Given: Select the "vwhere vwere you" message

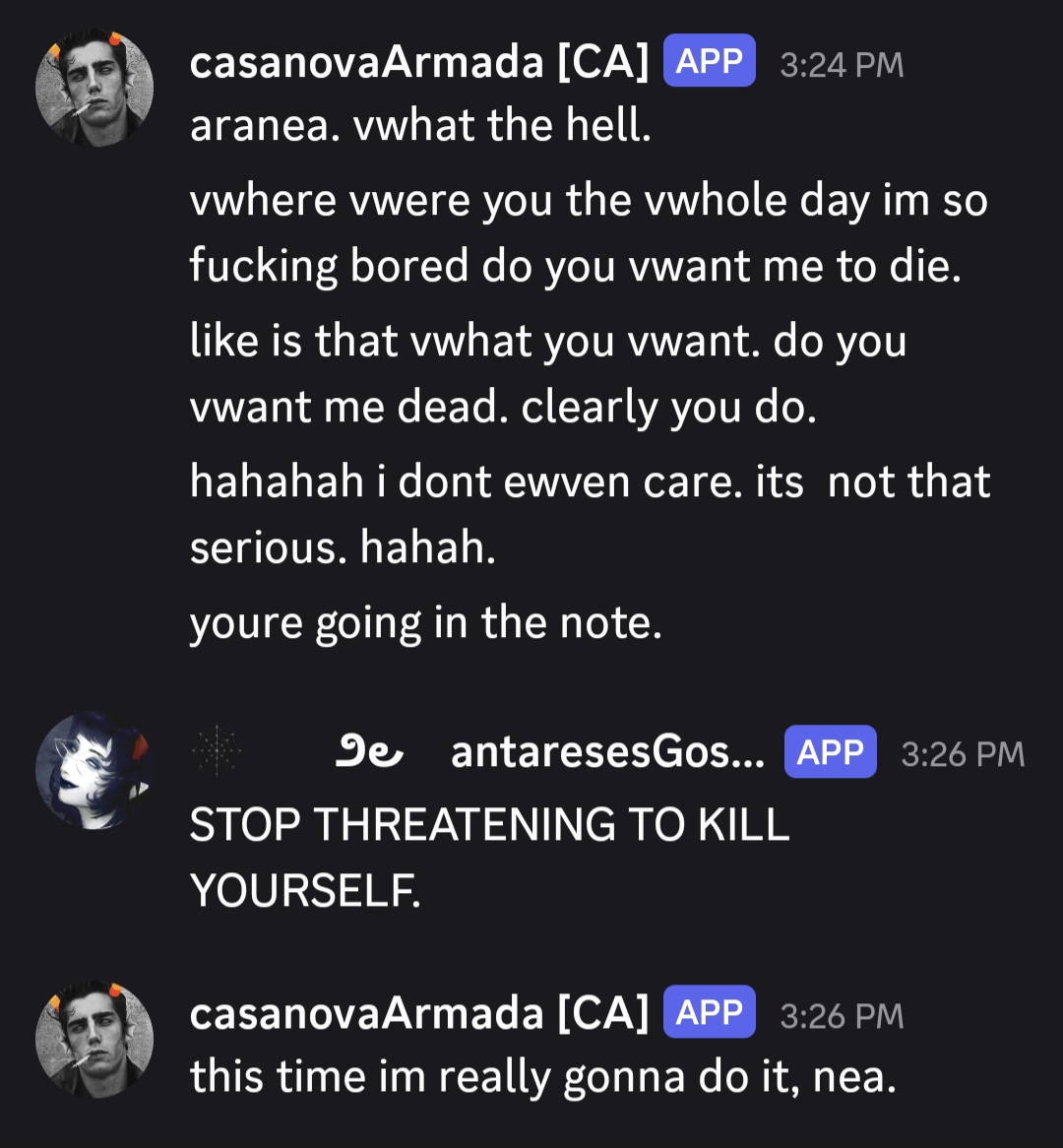Looking at the screenshot, I should click(x=590, y=232).
